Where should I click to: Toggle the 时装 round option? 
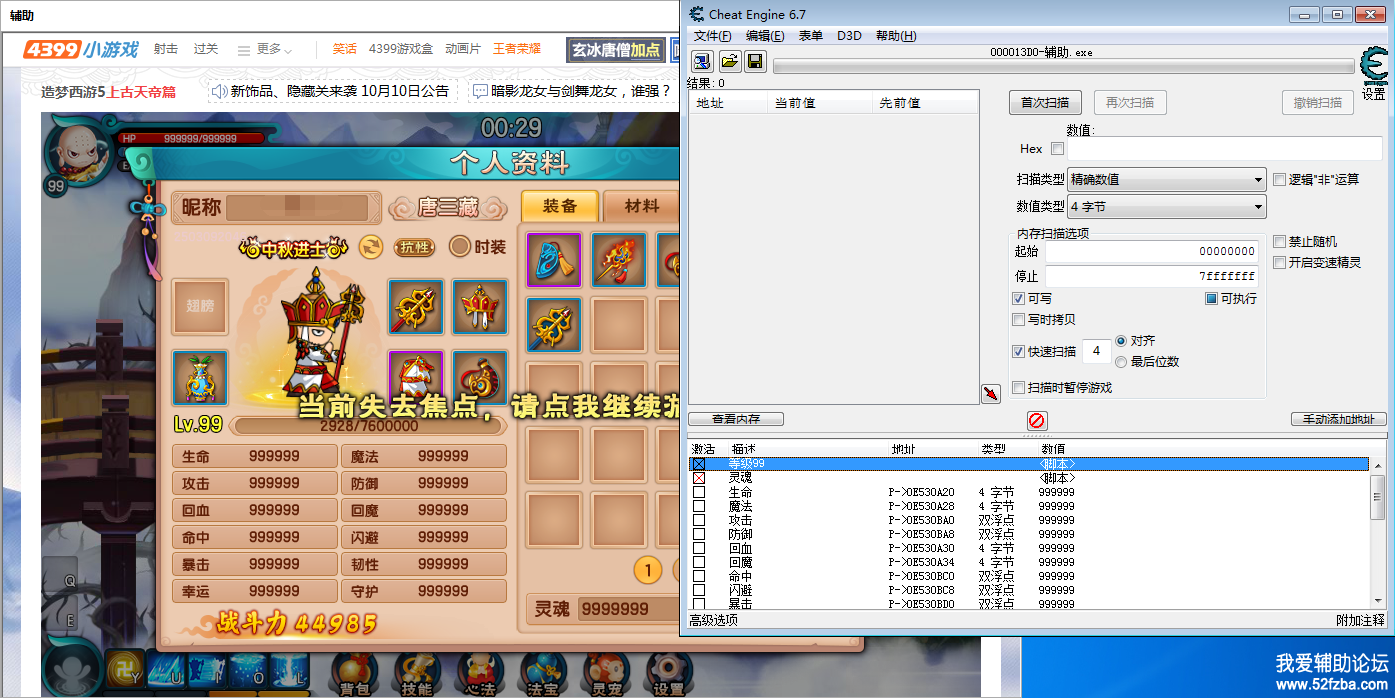[459, 246]
